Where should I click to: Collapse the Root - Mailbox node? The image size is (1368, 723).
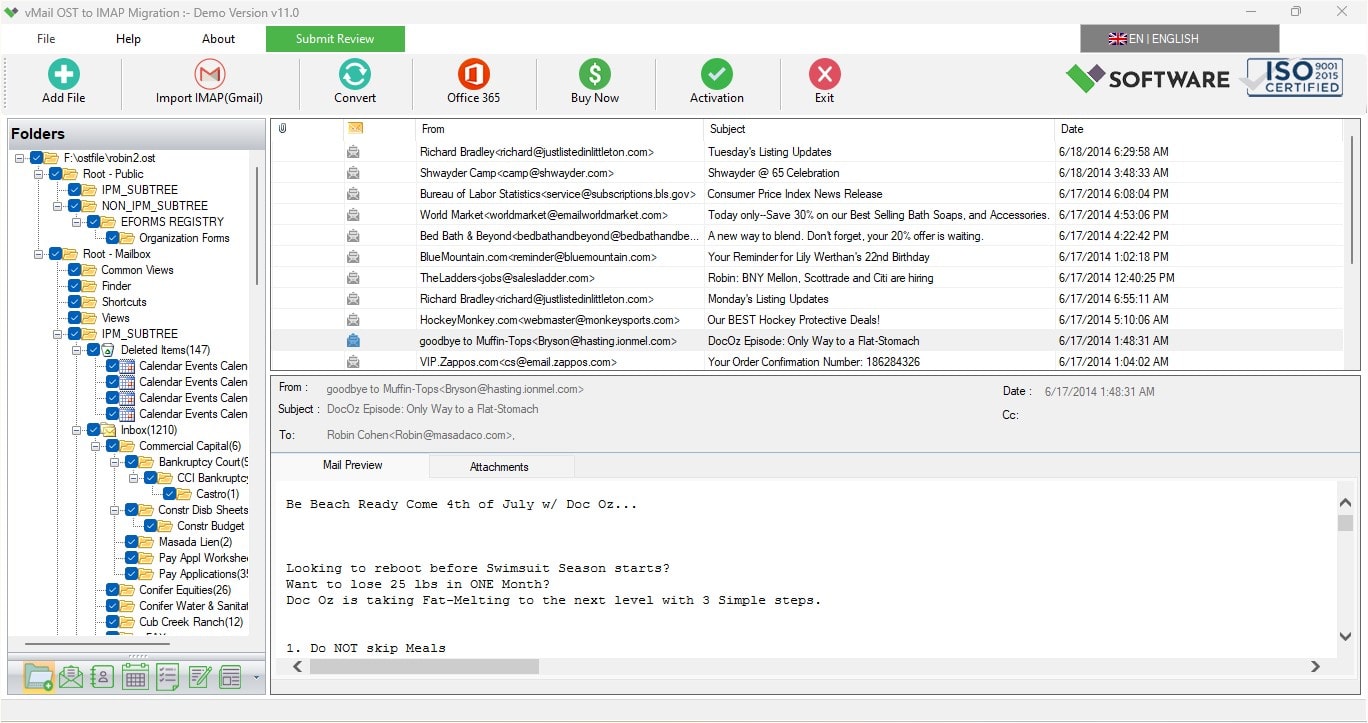click(x=39, y=254)
